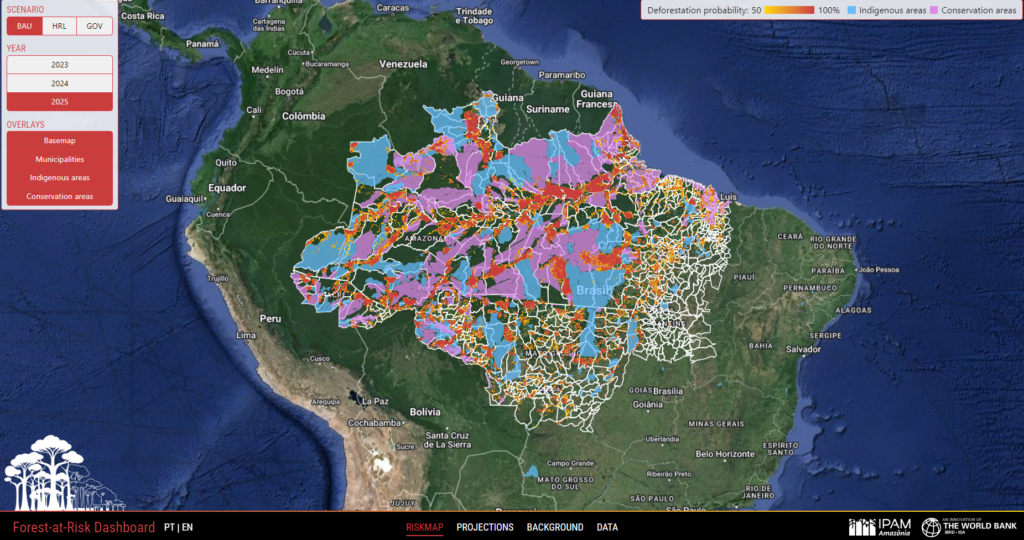Image resolution: width=1024 pixels, height=540 pixels.
Task: Click the YEAR heading
Action: (x=16, y=48)
